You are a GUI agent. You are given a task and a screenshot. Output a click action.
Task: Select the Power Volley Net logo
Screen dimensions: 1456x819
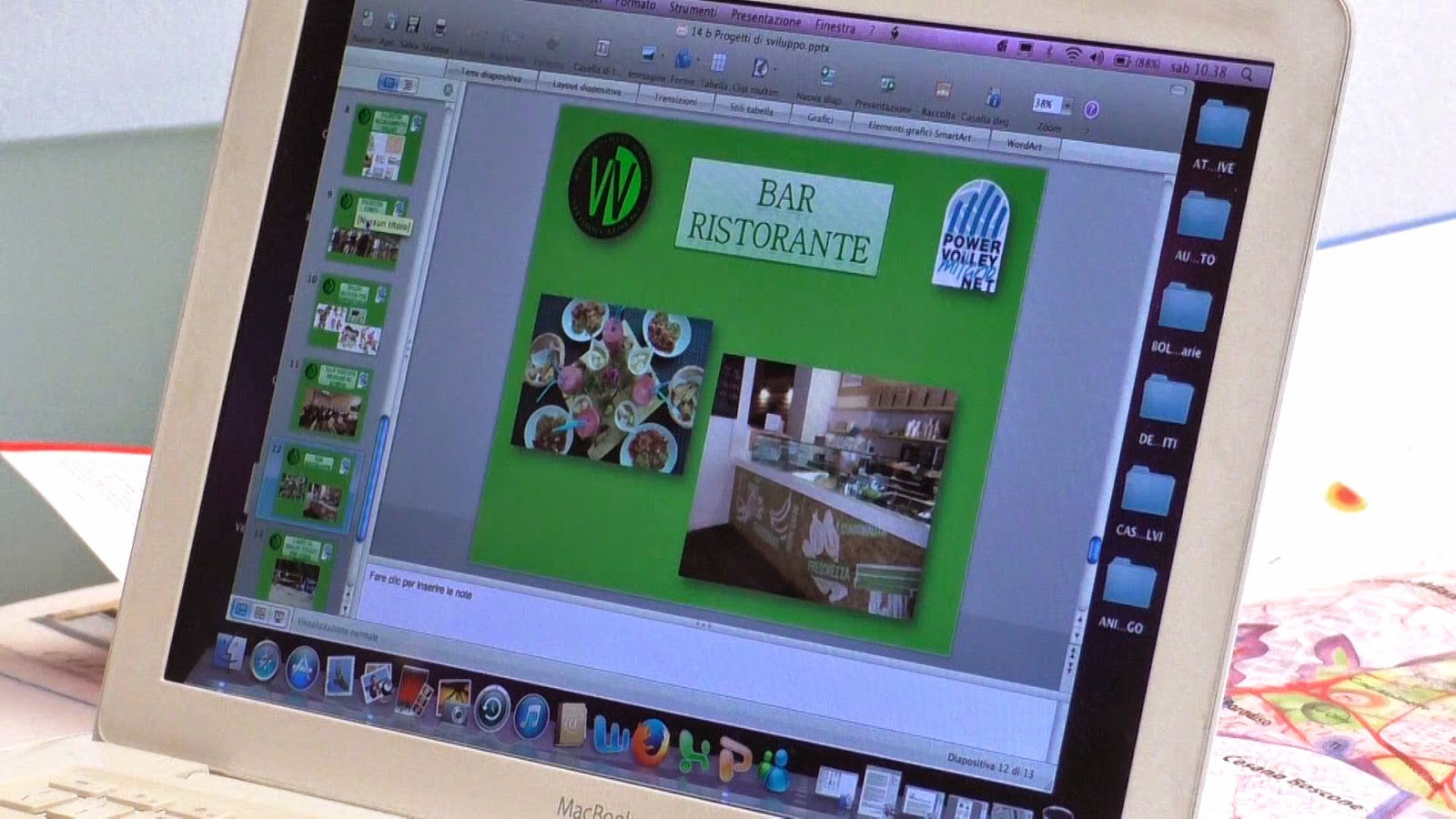tap(969, 237)
